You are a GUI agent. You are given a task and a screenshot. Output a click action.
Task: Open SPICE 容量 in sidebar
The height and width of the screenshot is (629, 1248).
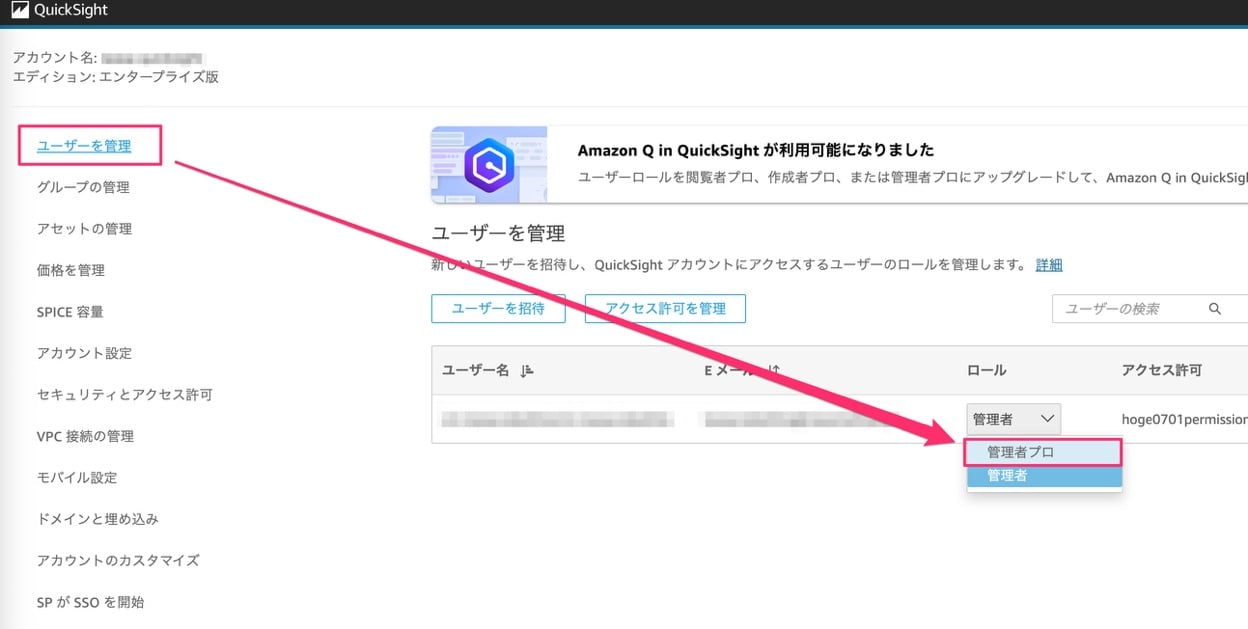pos(70,312)
